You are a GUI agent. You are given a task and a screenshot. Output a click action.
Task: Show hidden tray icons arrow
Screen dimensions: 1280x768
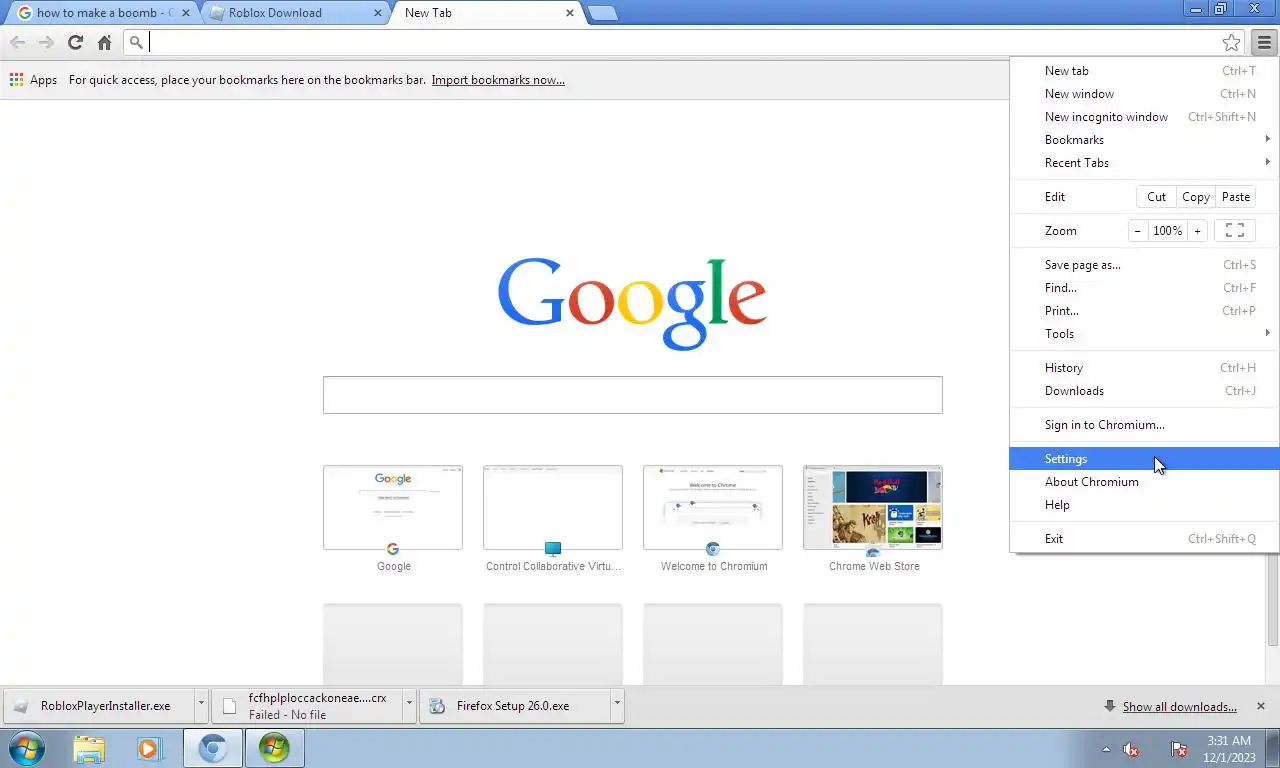point(1106,749)
